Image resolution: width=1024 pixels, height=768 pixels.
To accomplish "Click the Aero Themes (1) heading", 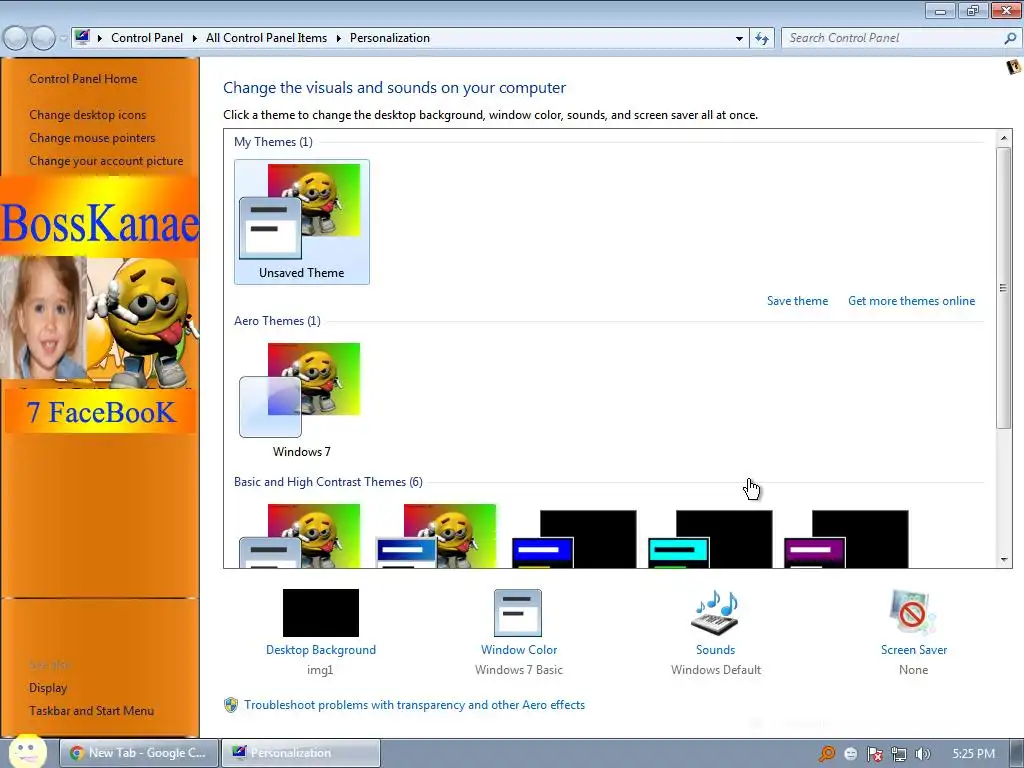I will tap(277, 321).
